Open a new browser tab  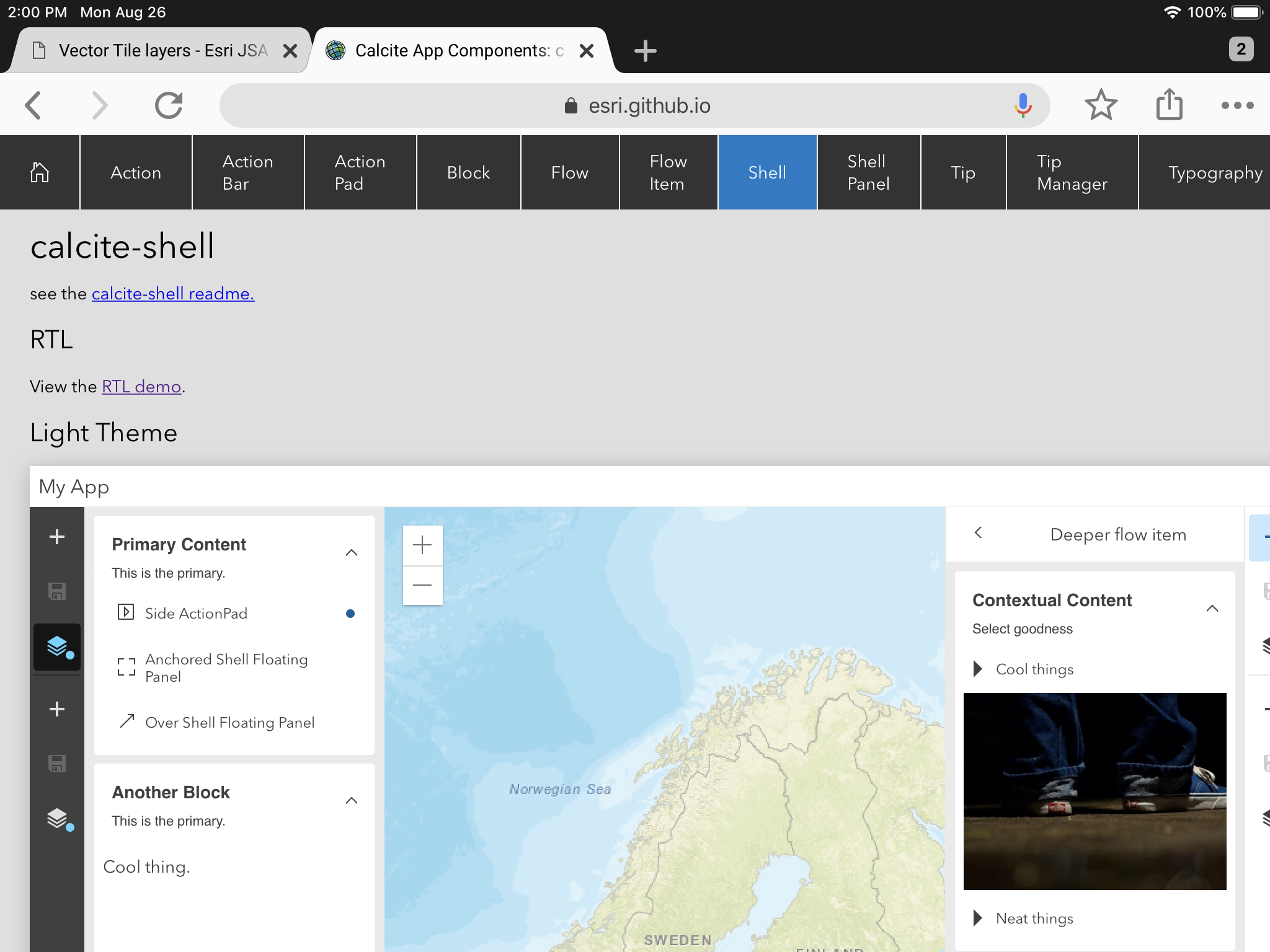(x=646, y=50)
